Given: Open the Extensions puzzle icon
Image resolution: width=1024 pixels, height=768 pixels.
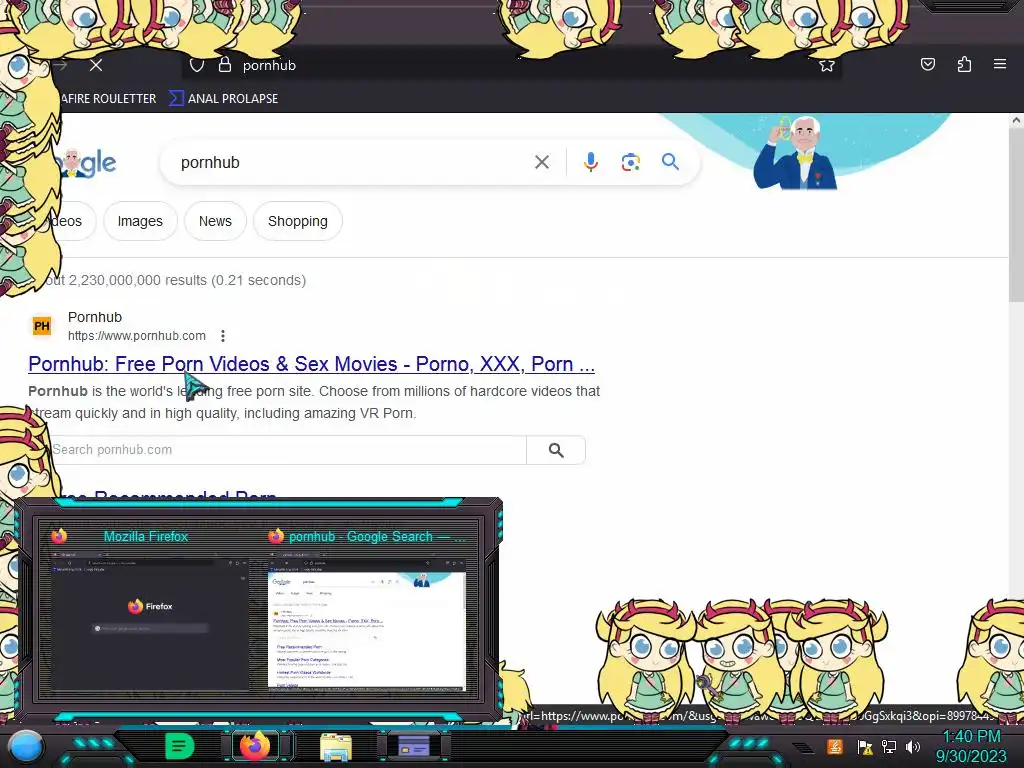Looking at the screenshot, I should pos(965,64).
